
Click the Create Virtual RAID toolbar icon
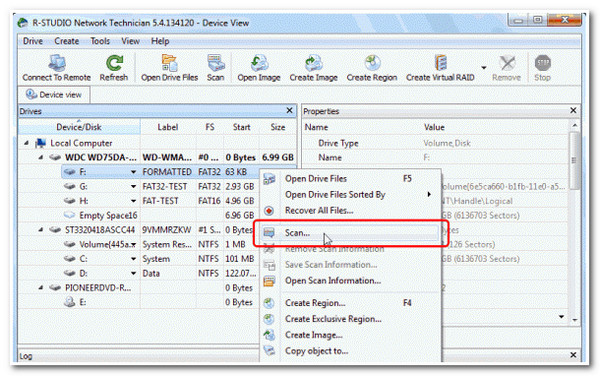(440, 68)
